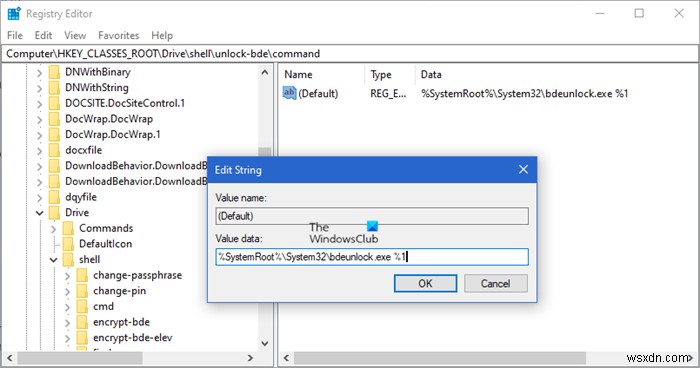Select the DocWrap.DocWrap.1 folder icon
The image size is (700, 368).
click(54, 134)
